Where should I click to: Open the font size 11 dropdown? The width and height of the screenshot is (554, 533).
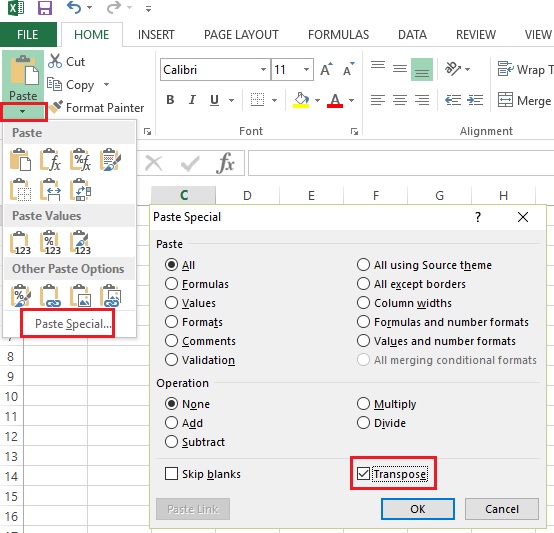306,69
